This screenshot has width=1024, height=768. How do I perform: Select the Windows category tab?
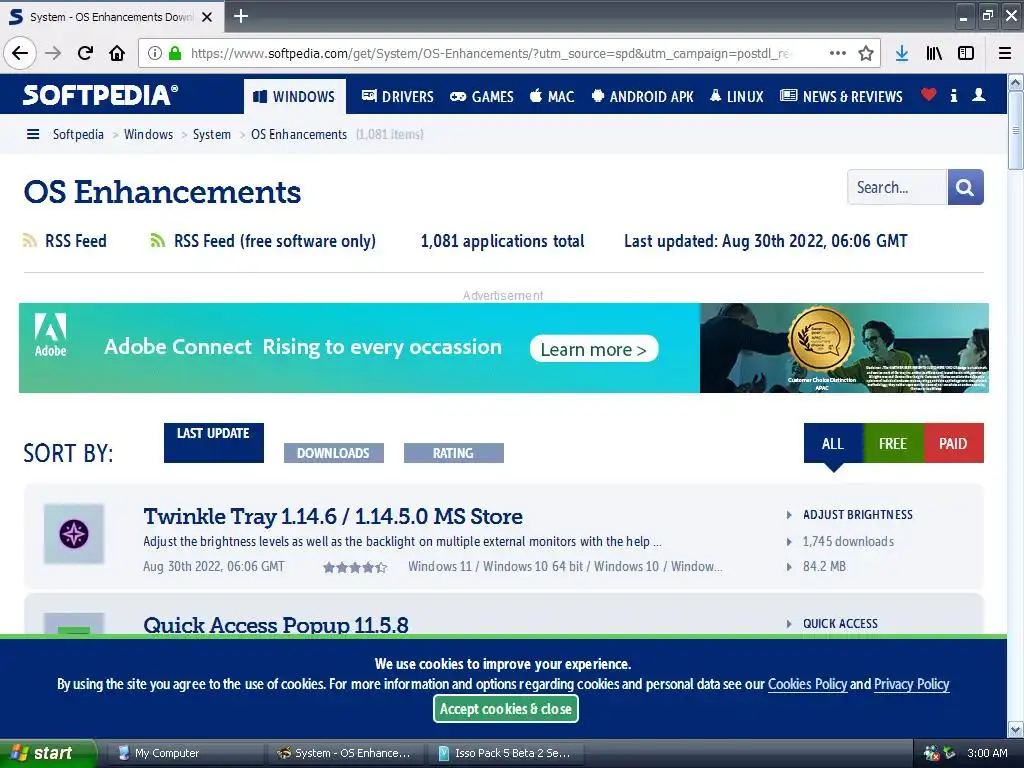pos(295,96)
